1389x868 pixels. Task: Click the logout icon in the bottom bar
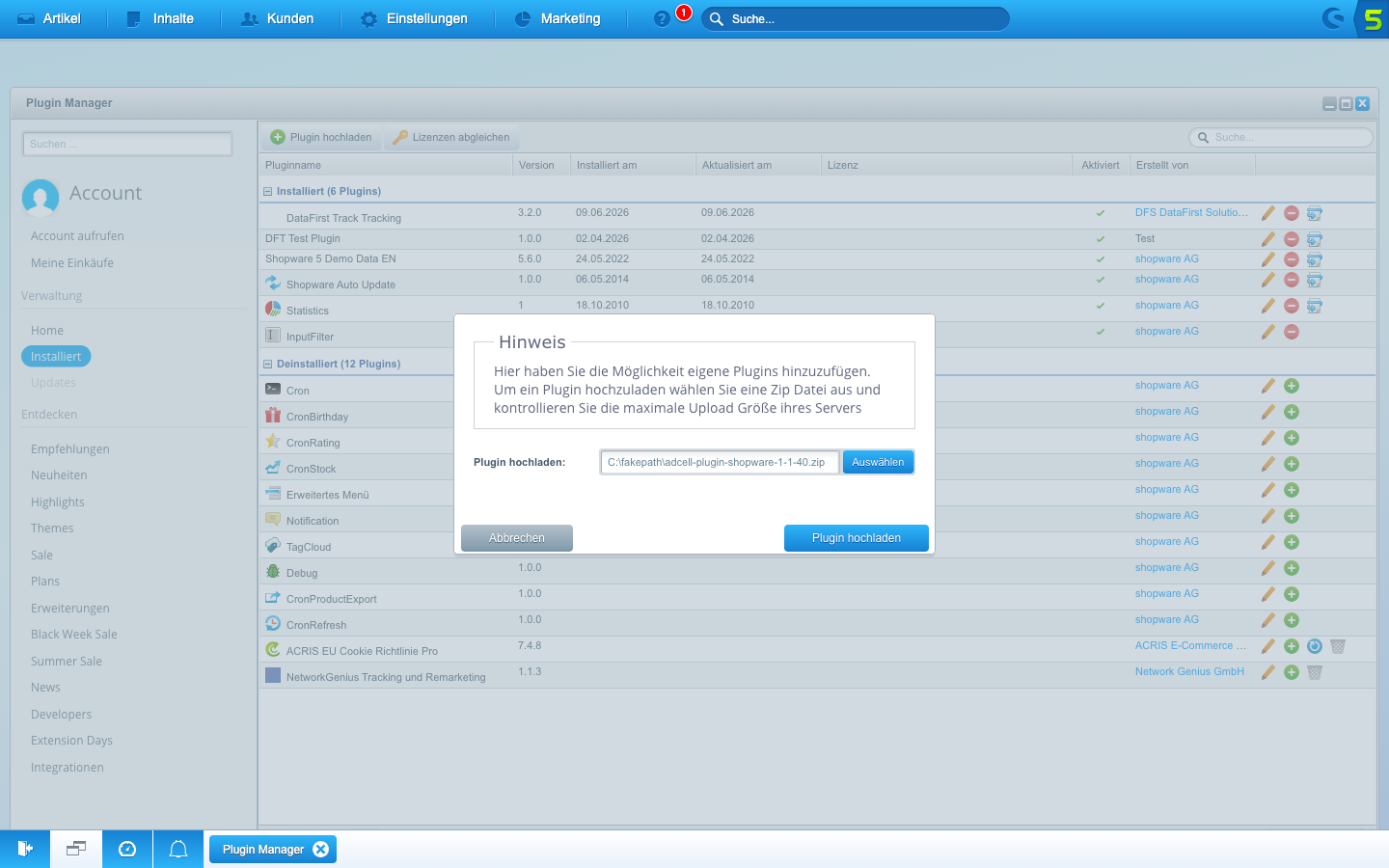[25, 849]
